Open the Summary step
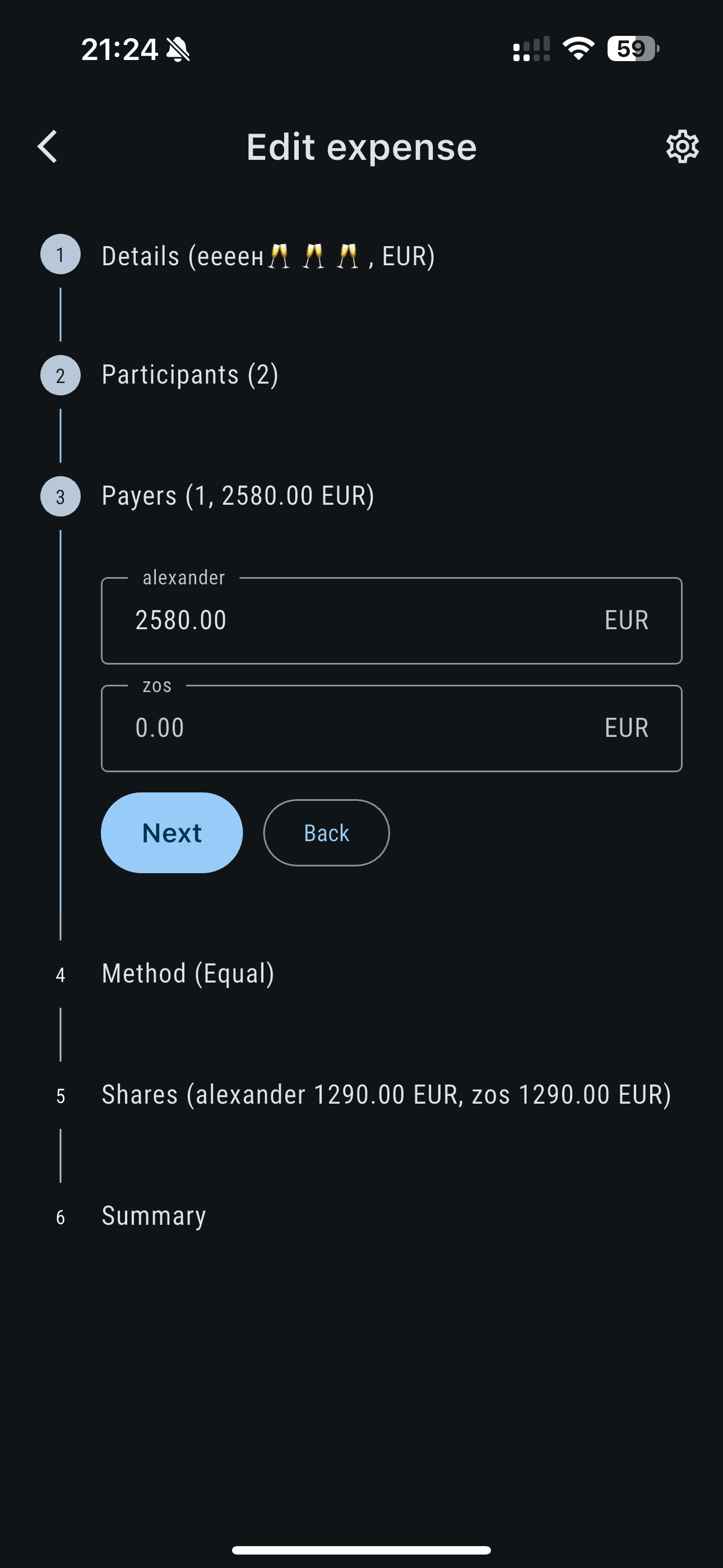The height and width of the screenshot is (1568, 723). click(154, 1216)
